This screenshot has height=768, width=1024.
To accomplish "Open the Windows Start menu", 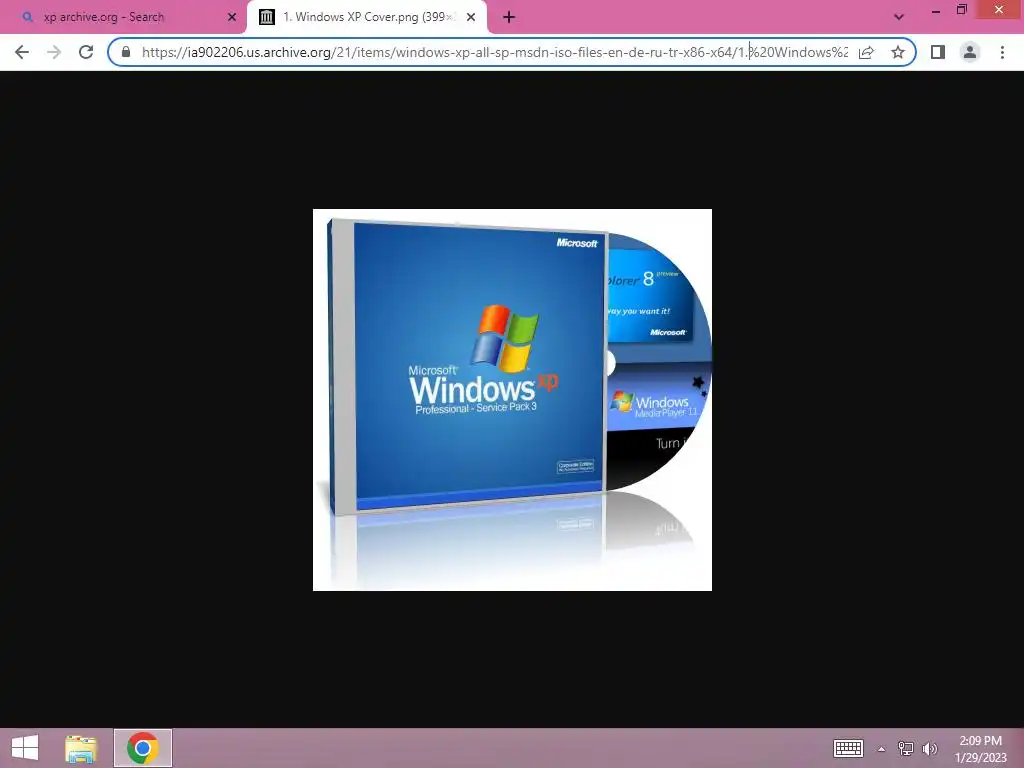I will point(25,748).
